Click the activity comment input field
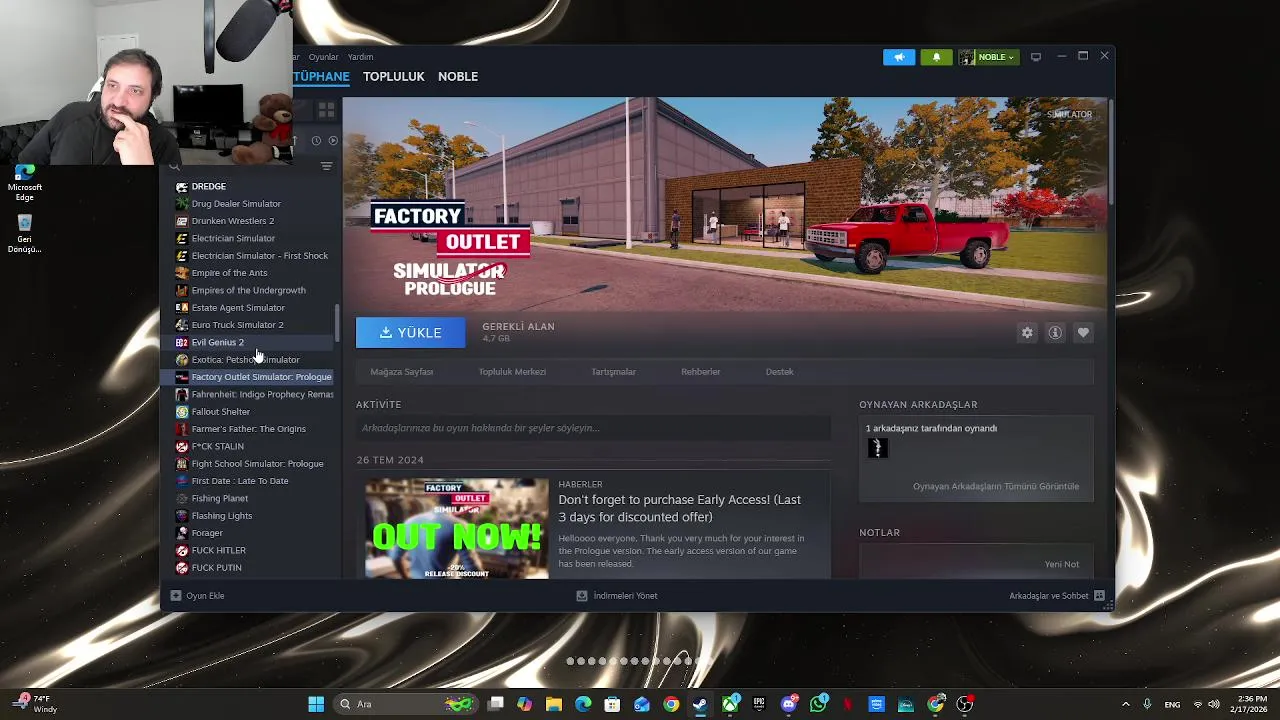The width and height of the screenshot is (1280, 720). pos(593,428)
